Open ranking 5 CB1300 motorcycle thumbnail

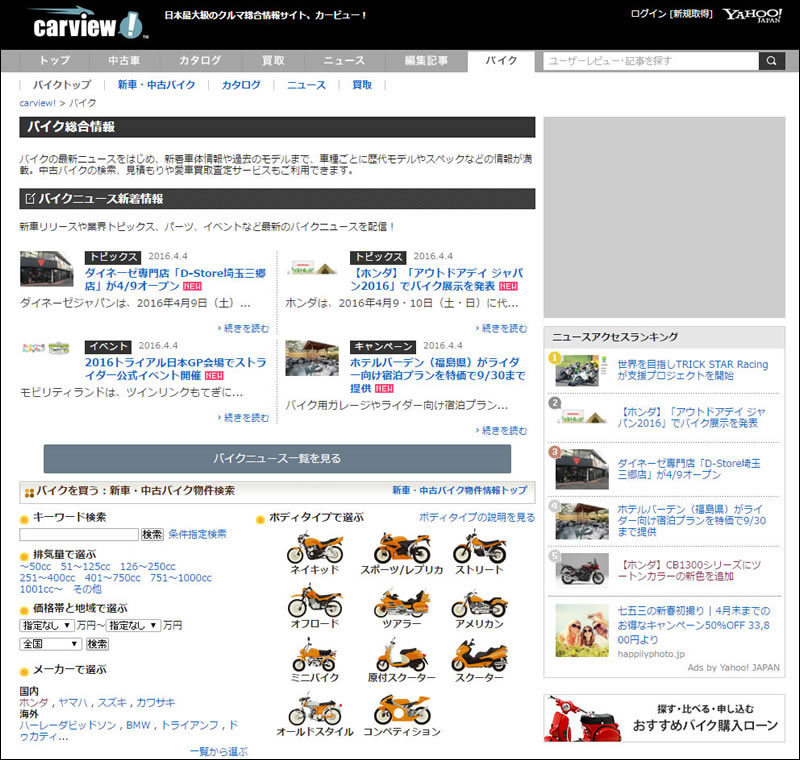pos(582,570)
